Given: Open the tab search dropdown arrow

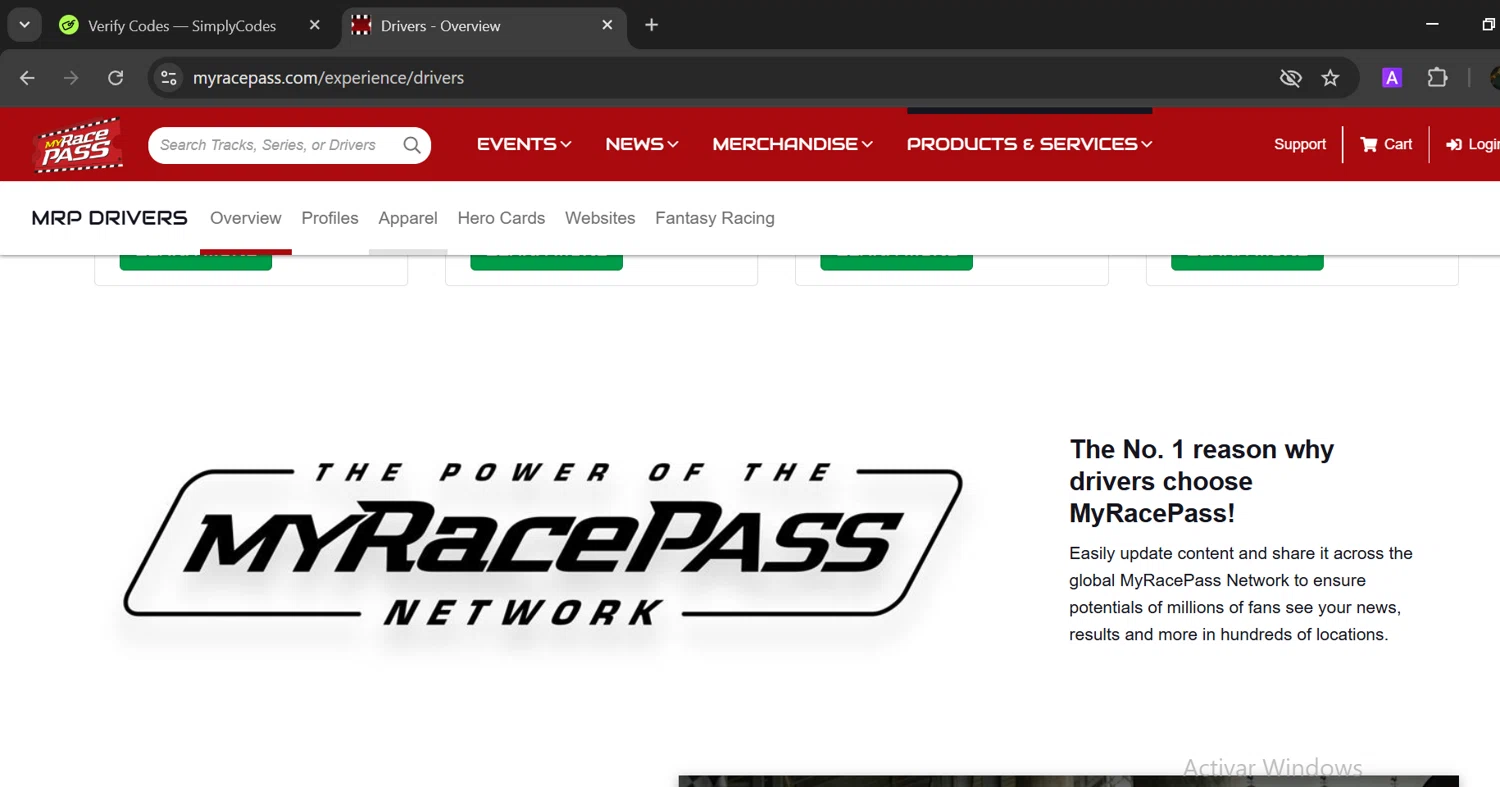Looking at the screenshot, I should coord(24,25).
